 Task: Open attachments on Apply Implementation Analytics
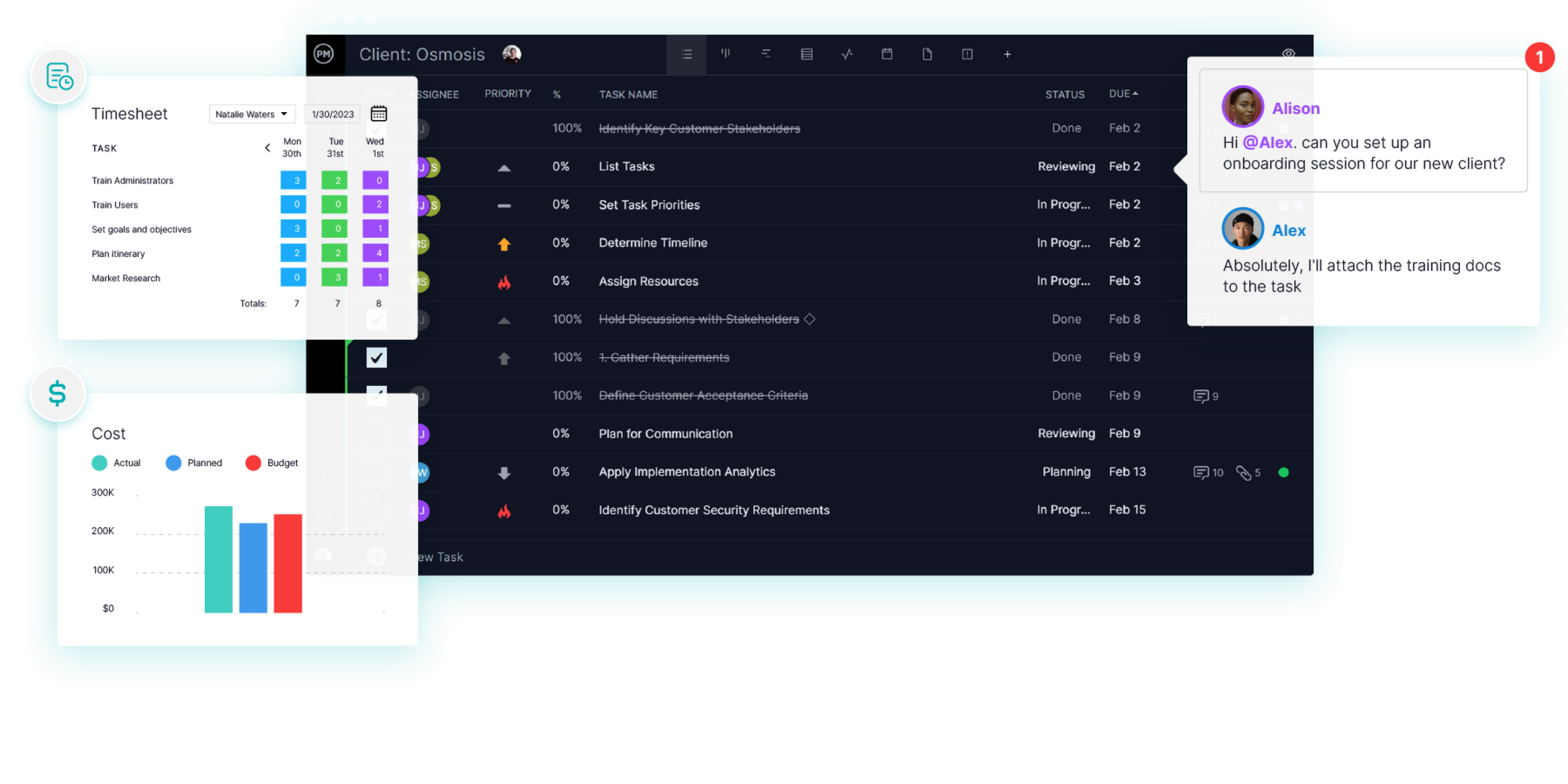point(1248,473)
